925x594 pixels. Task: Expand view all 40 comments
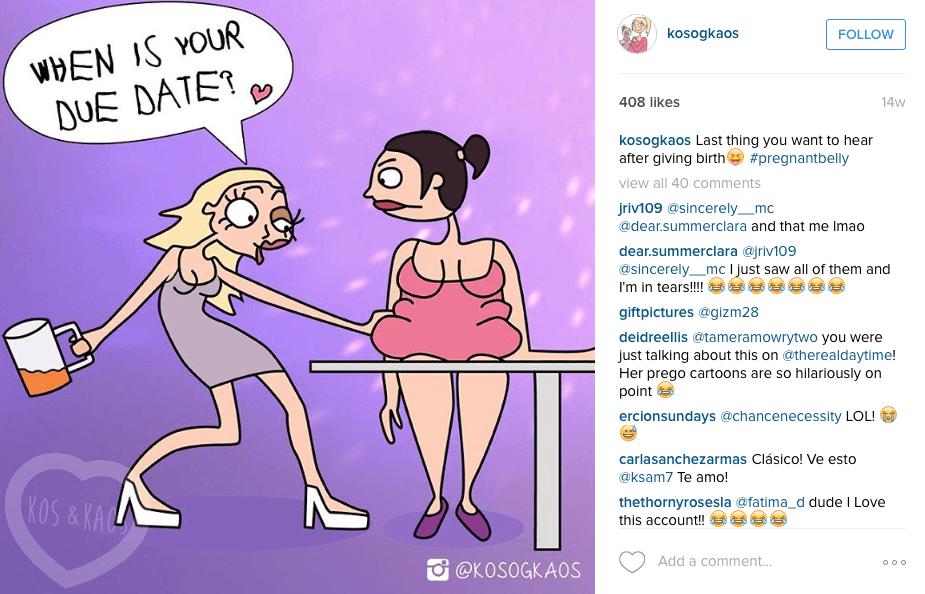click(x=690, y=183)
